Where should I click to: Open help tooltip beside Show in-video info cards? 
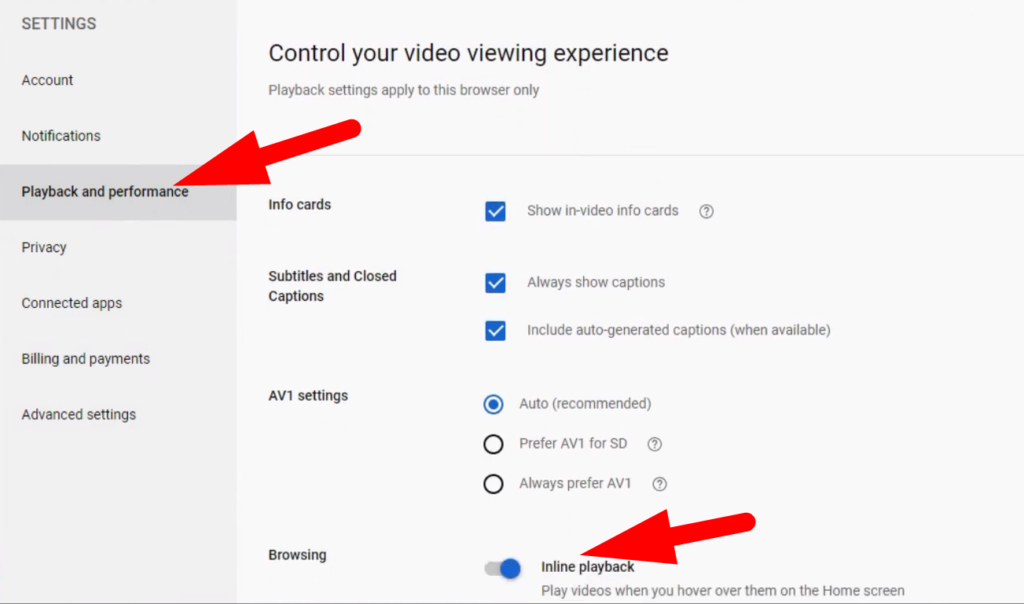click(706, 211)
